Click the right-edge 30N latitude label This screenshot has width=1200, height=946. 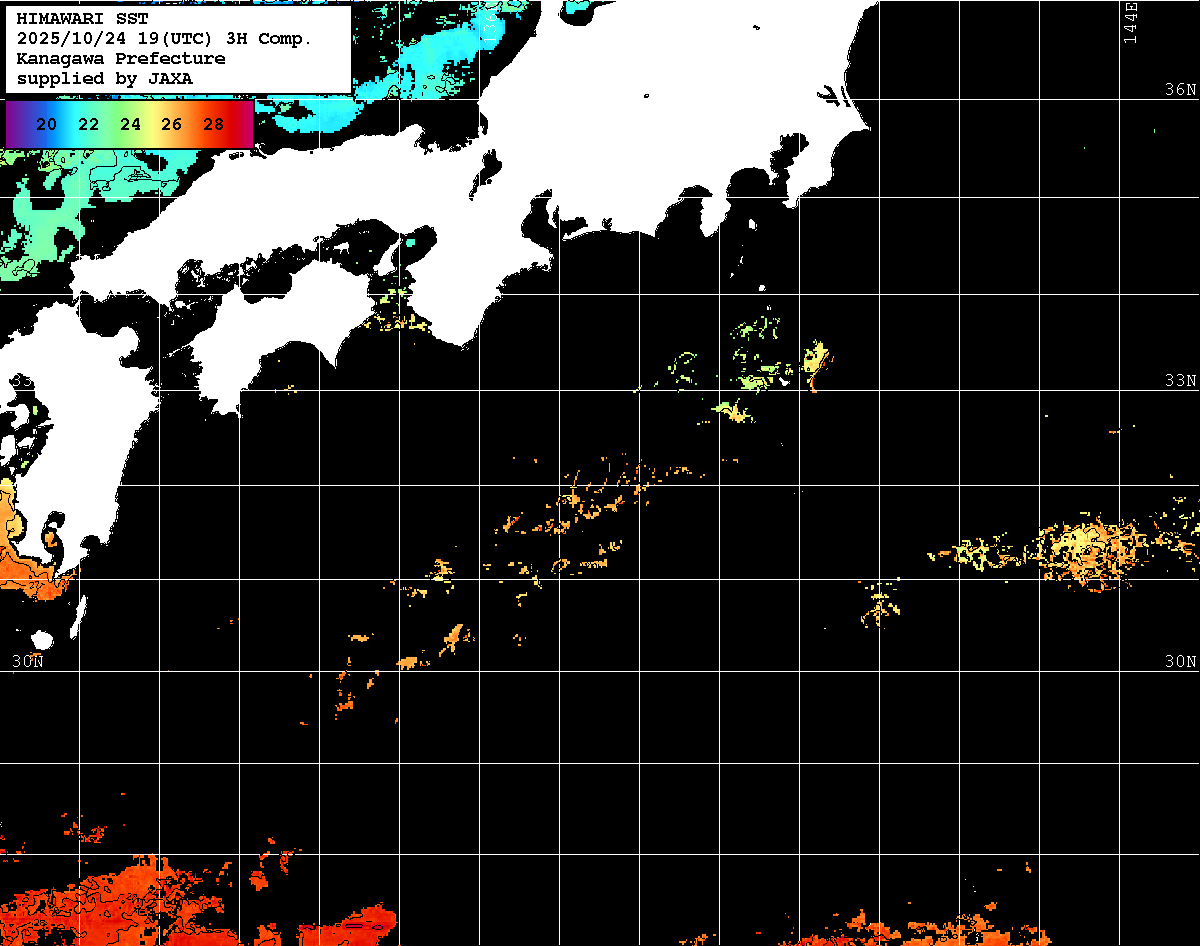[1180, 661]
